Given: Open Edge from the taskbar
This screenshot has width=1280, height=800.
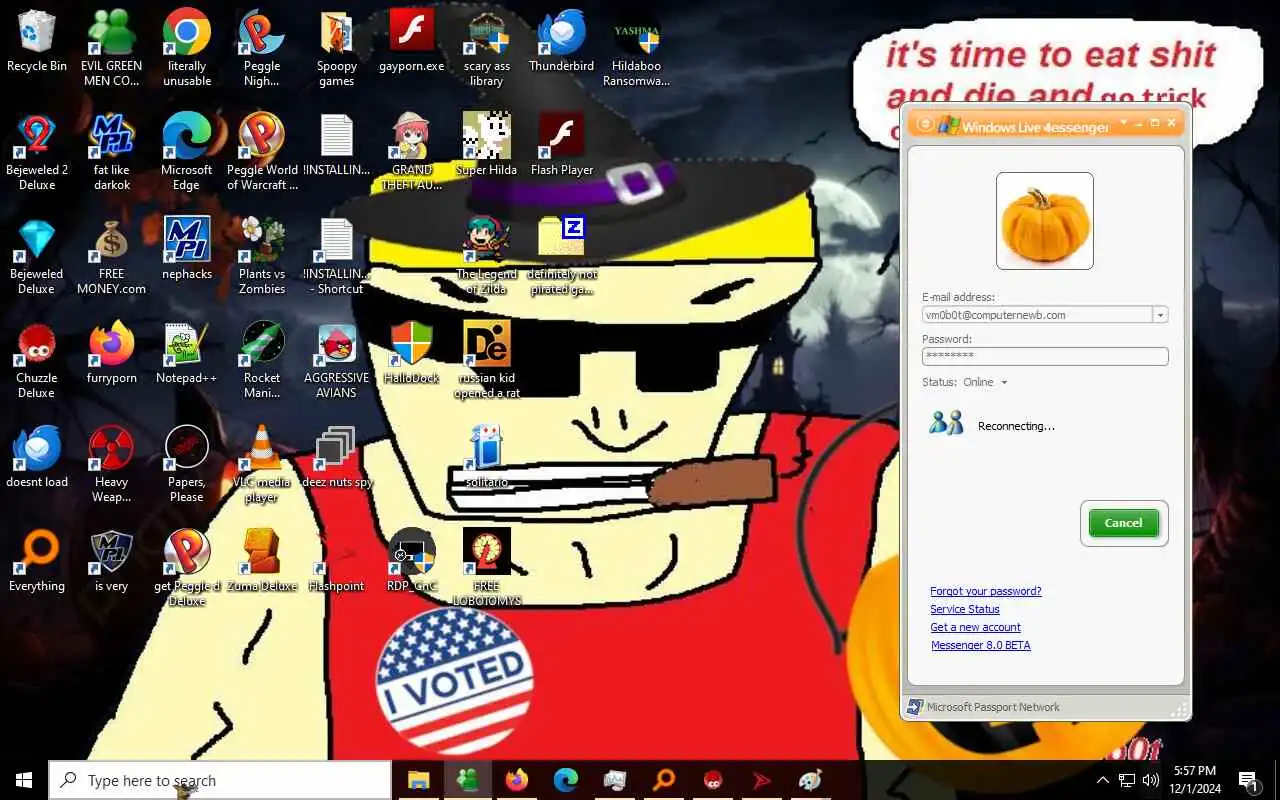Looking at the screenshot, I should [565, 780].
